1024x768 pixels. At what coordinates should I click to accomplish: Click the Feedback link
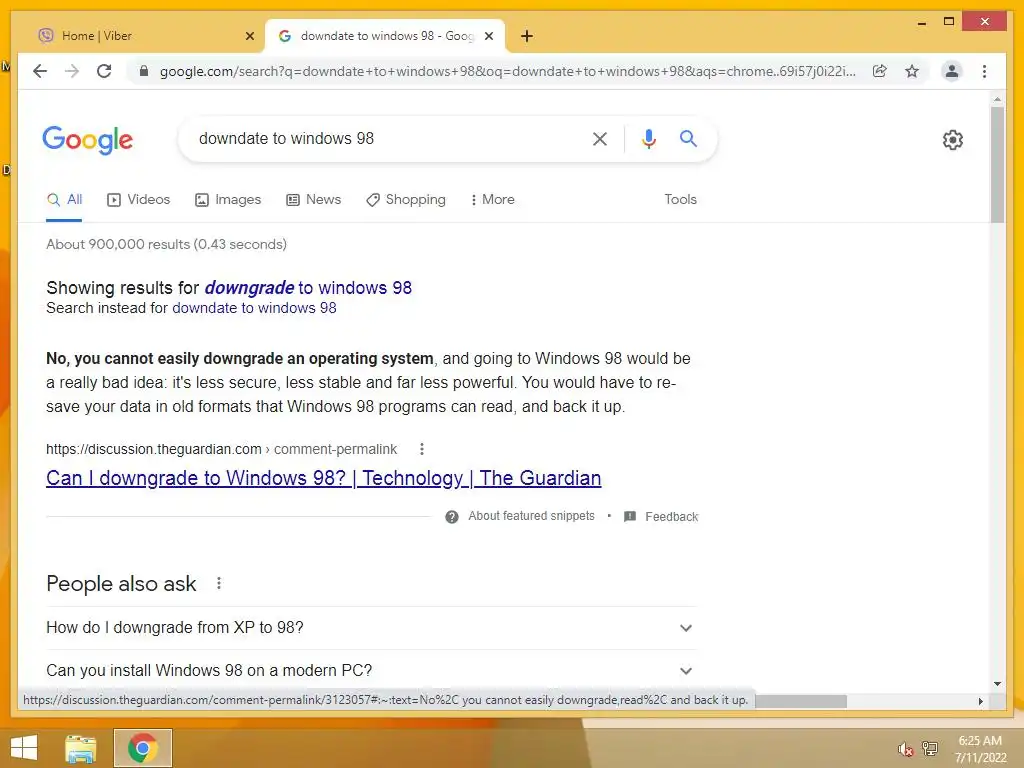coord(671,517)
